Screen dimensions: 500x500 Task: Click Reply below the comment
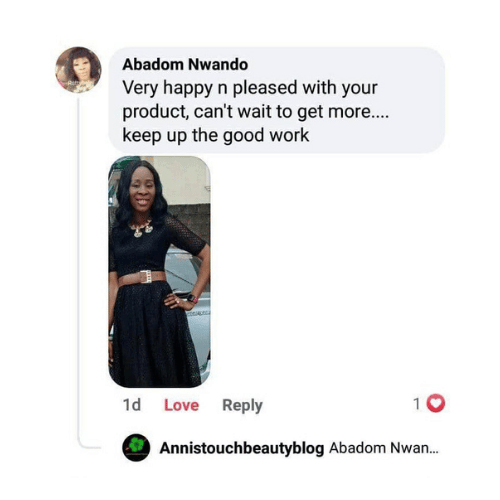click(x=242, y=406)
